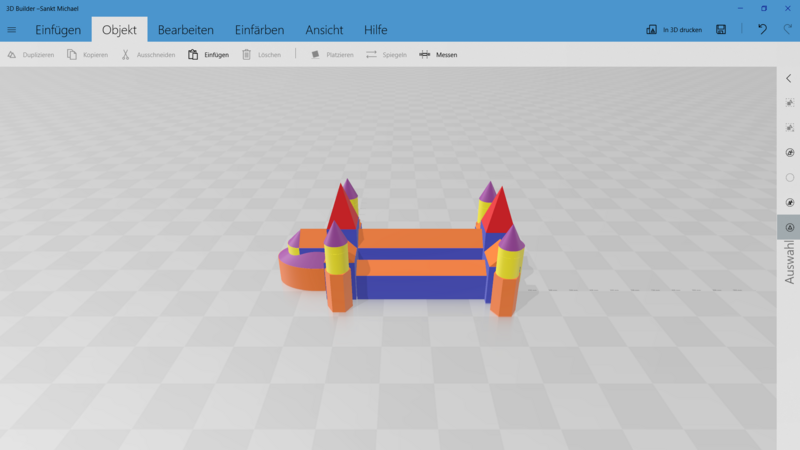Save the model with the floppy disk icon
The width and height of the screenshot is (800, 450).
(721, 30)
